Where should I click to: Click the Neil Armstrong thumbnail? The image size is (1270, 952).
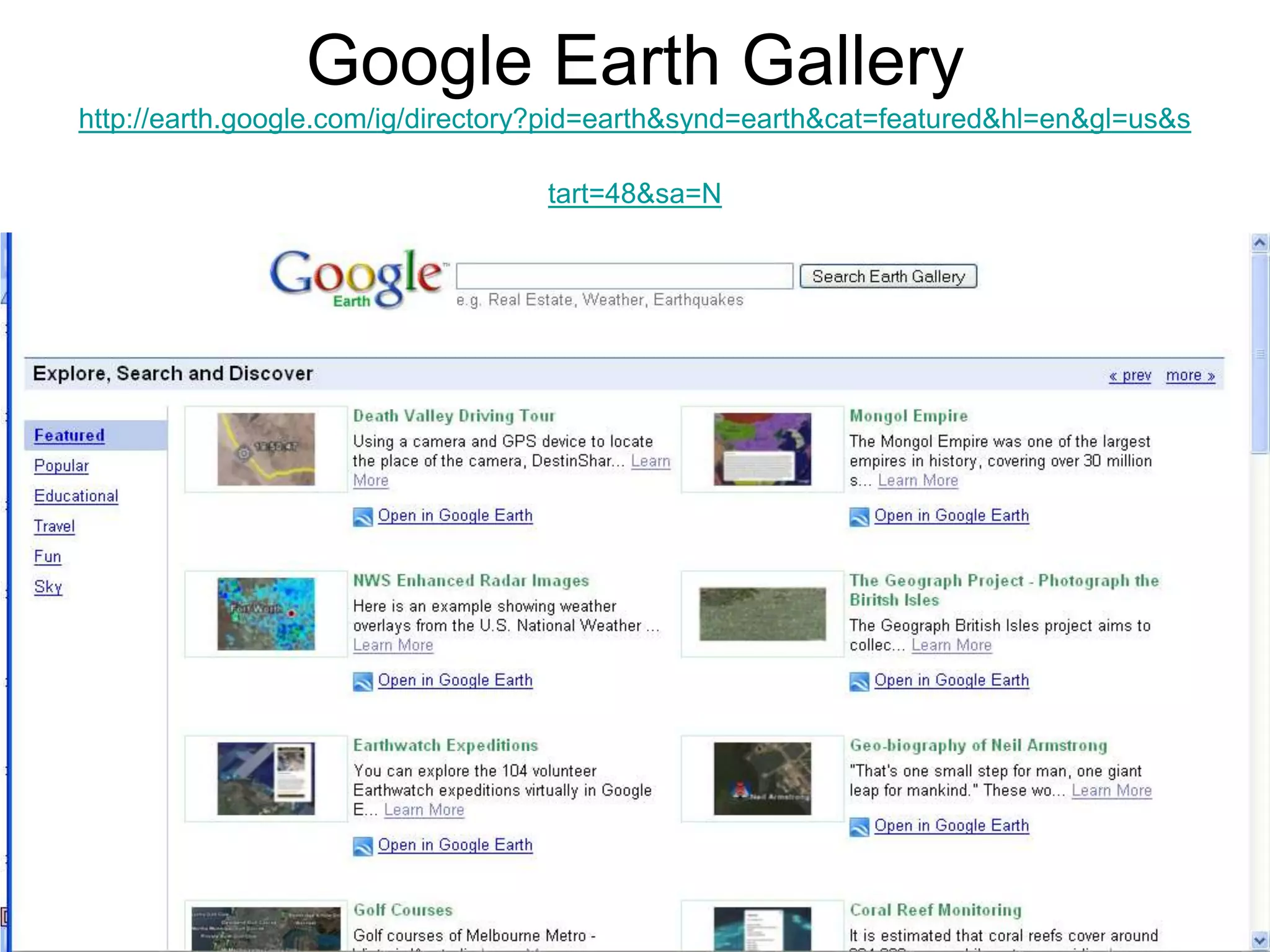[x=762, y=779]
